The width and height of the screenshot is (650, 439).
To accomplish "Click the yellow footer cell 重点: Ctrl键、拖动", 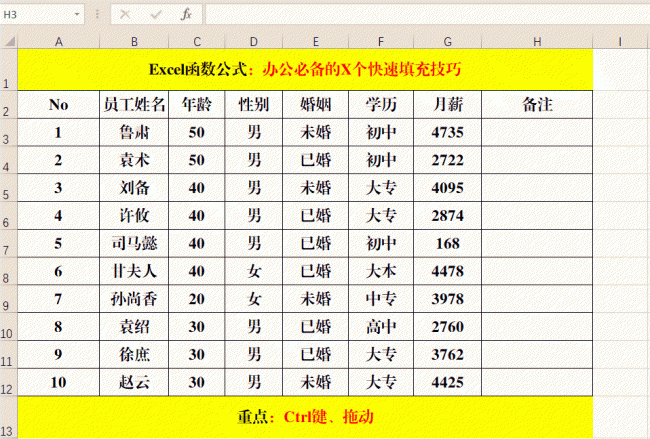I will coord(305,417).
